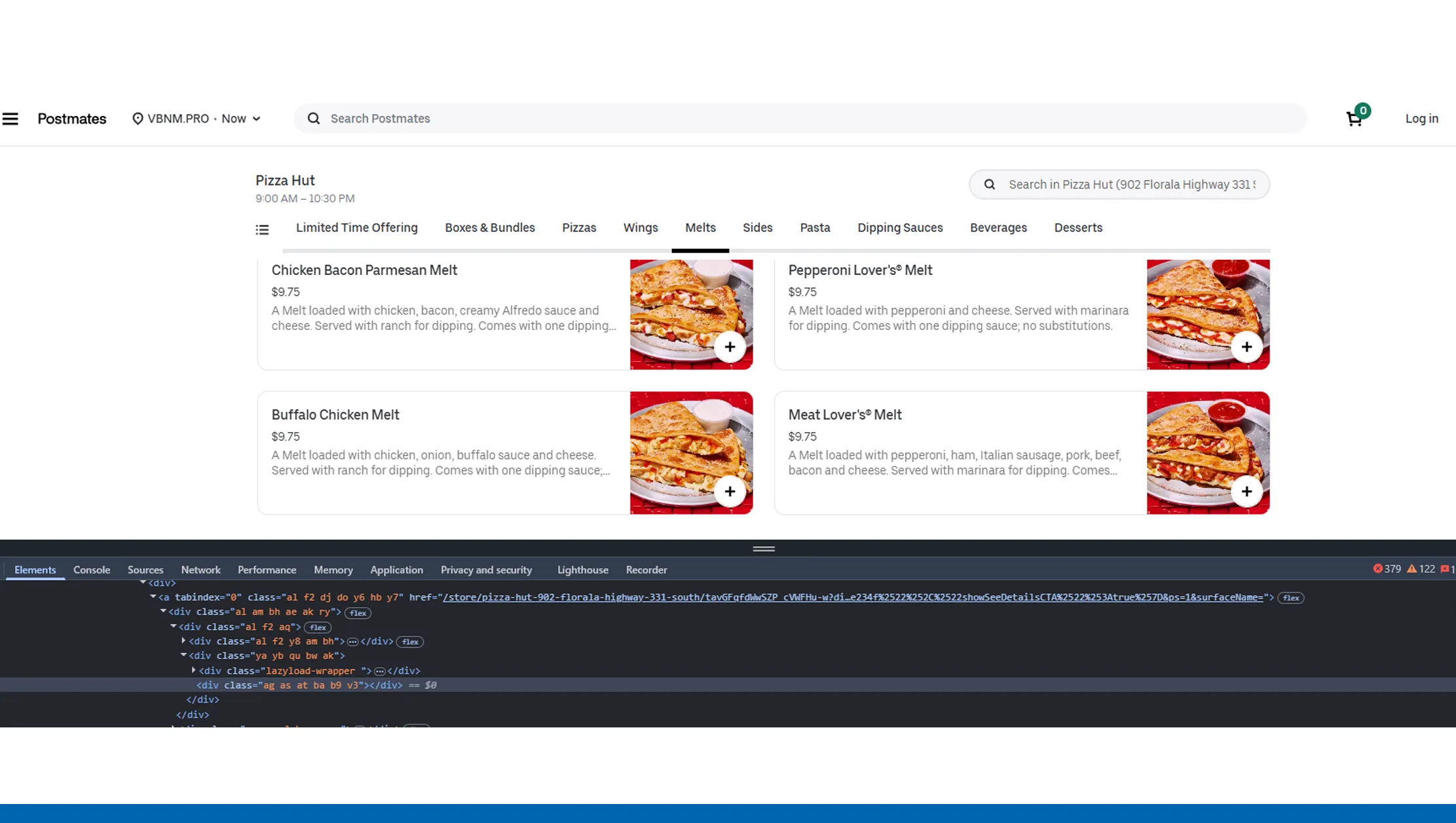Expand the lazyload-wrapper div in Elements

[x=193, y=670]
